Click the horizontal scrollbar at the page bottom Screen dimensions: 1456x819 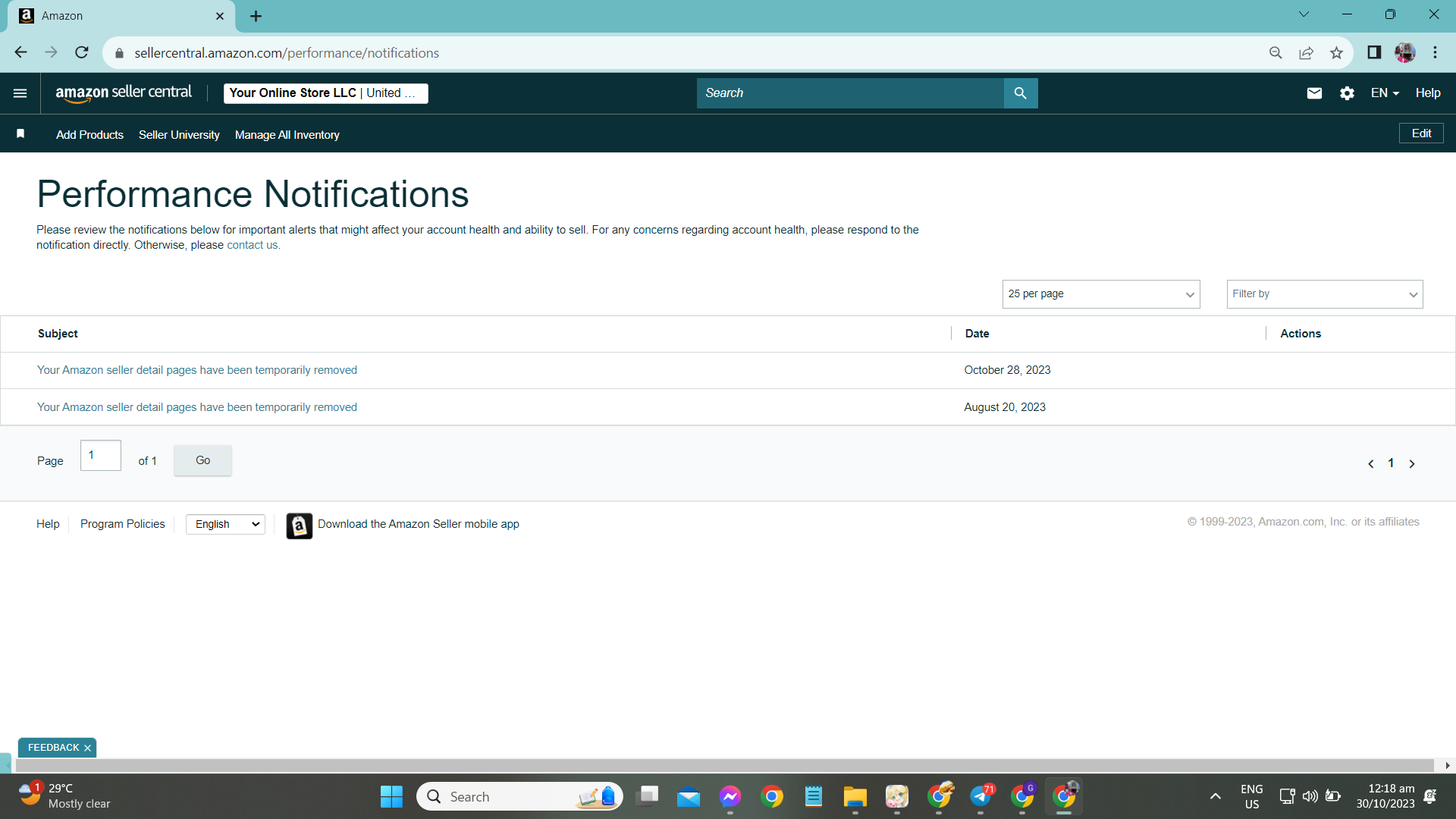coord(724,766)
